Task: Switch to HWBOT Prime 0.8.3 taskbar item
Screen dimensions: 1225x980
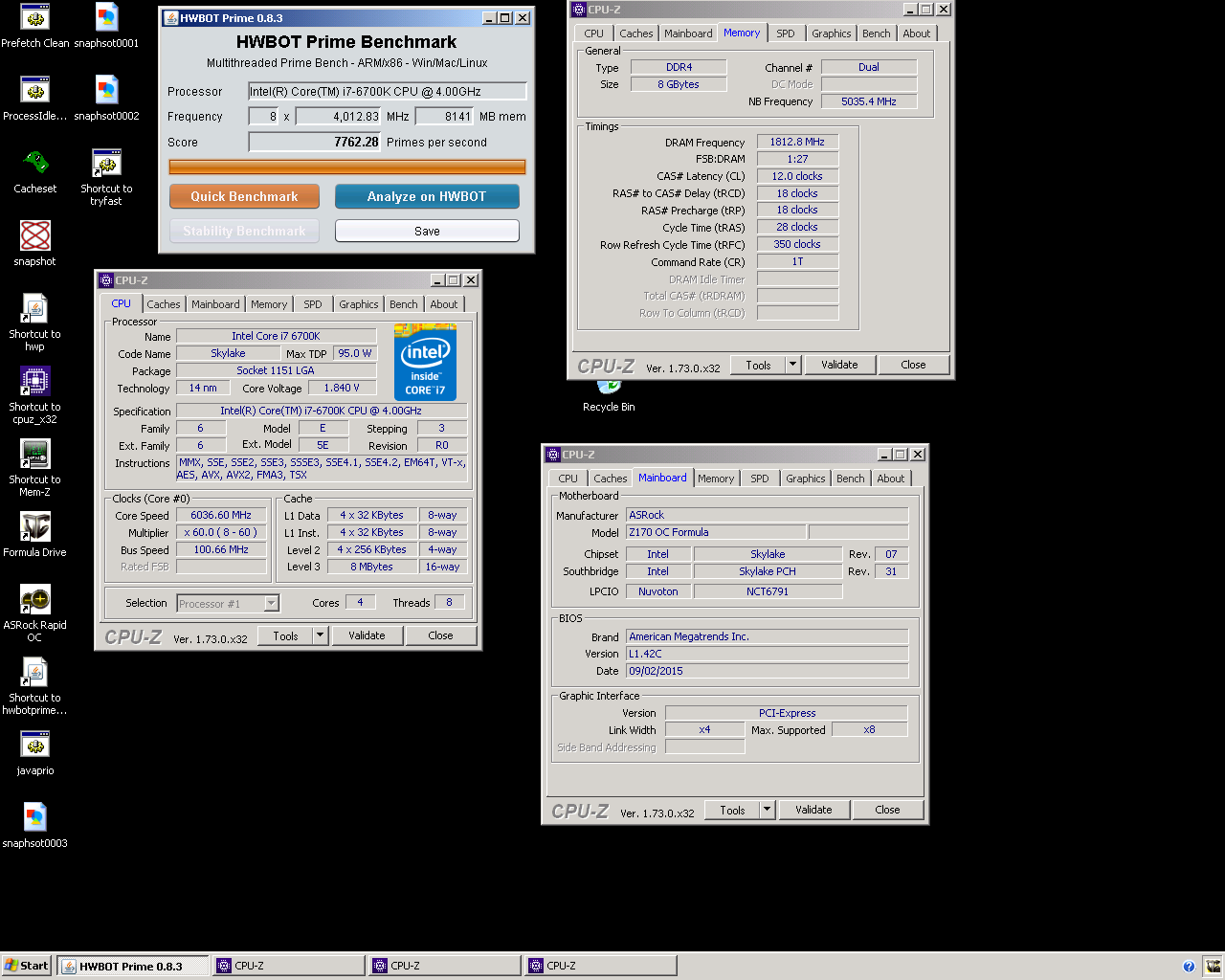Action: (x=133, y=966)
